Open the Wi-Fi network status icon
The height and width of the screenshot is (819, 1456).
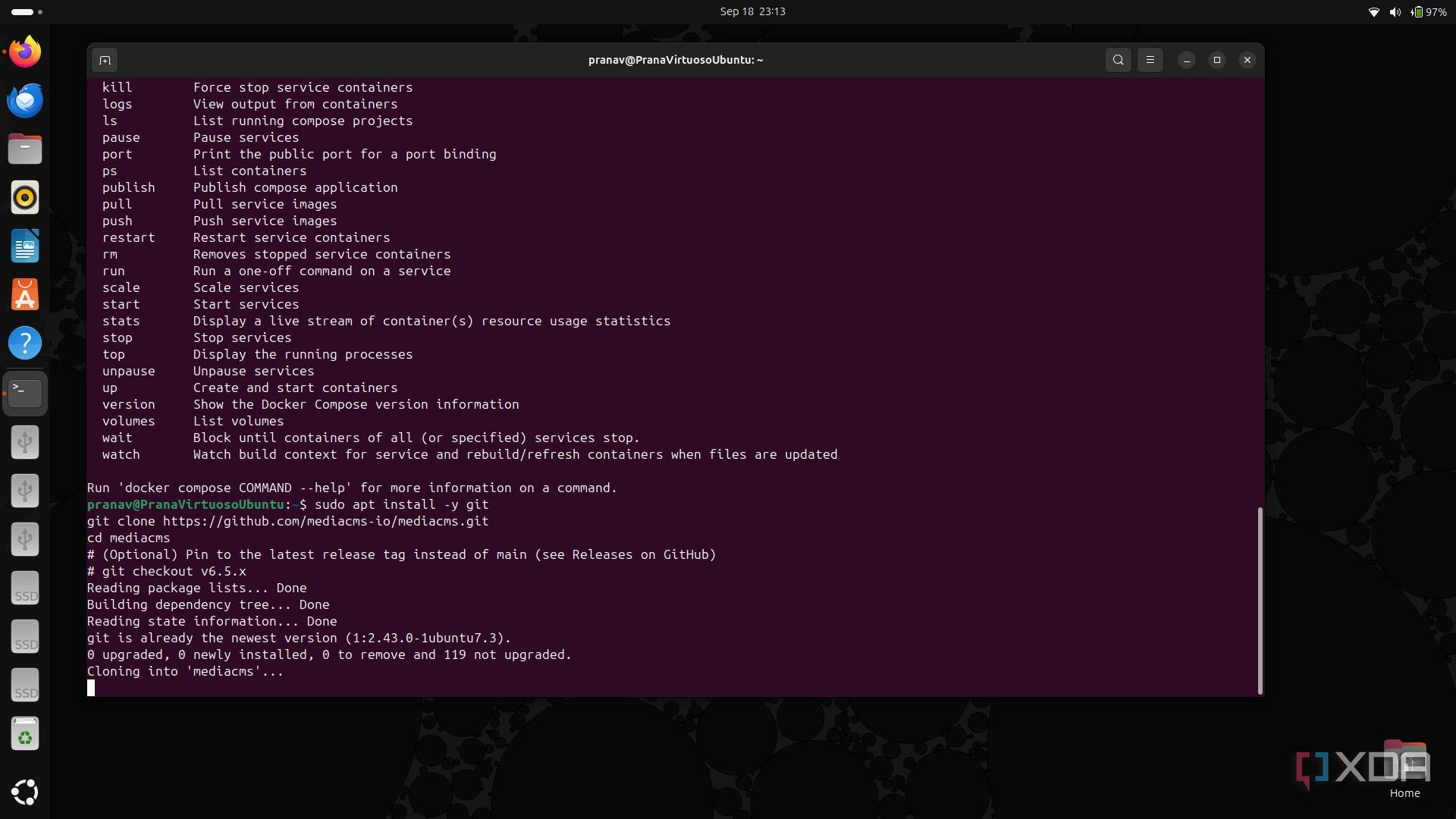(x=1373, y=11)
